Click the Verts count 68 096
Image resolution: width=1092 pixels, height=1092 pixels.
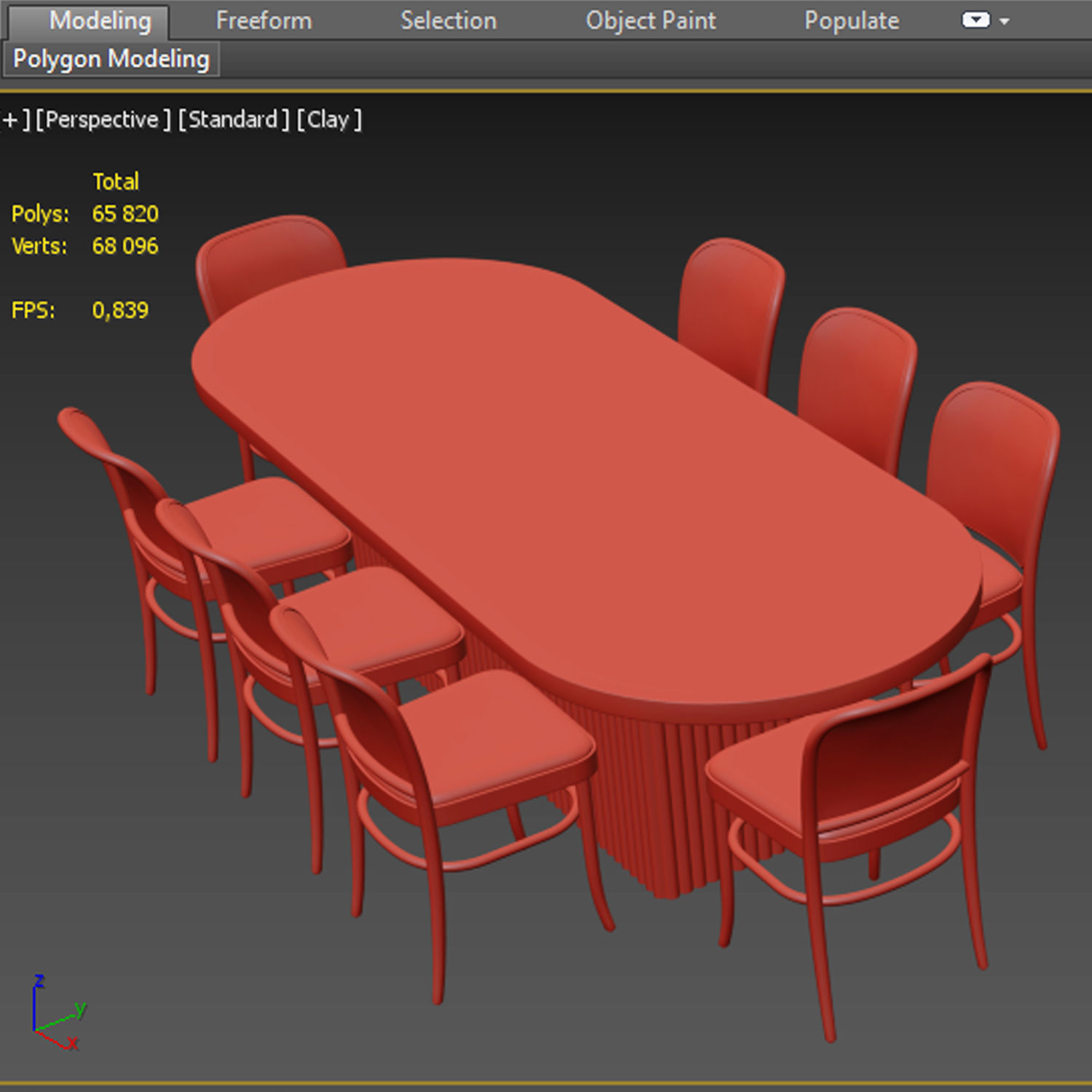pyautogui.click(x=125, y=246)
